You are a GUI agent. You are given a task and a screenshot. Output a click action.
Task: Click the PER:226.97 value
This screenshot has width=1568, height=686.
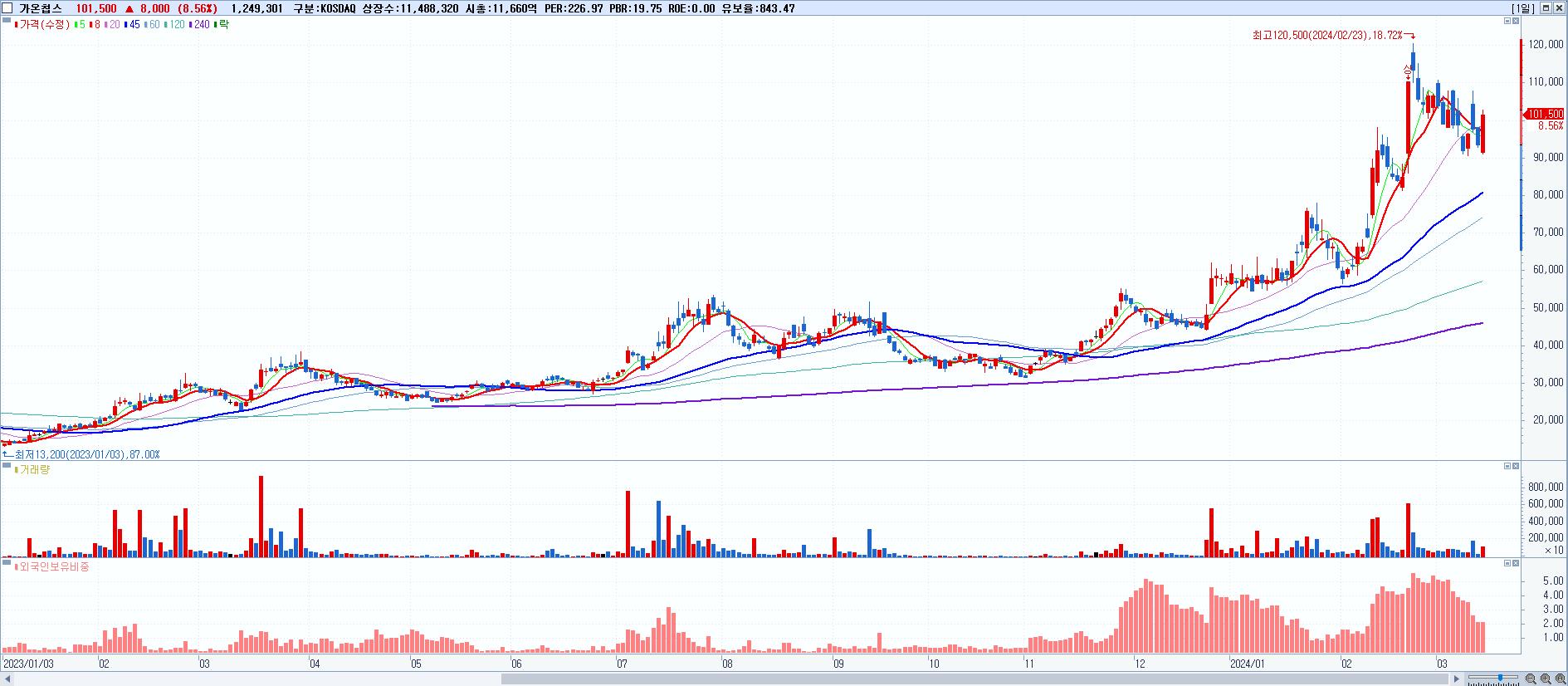pyautogui.click(x=574, y=8)
